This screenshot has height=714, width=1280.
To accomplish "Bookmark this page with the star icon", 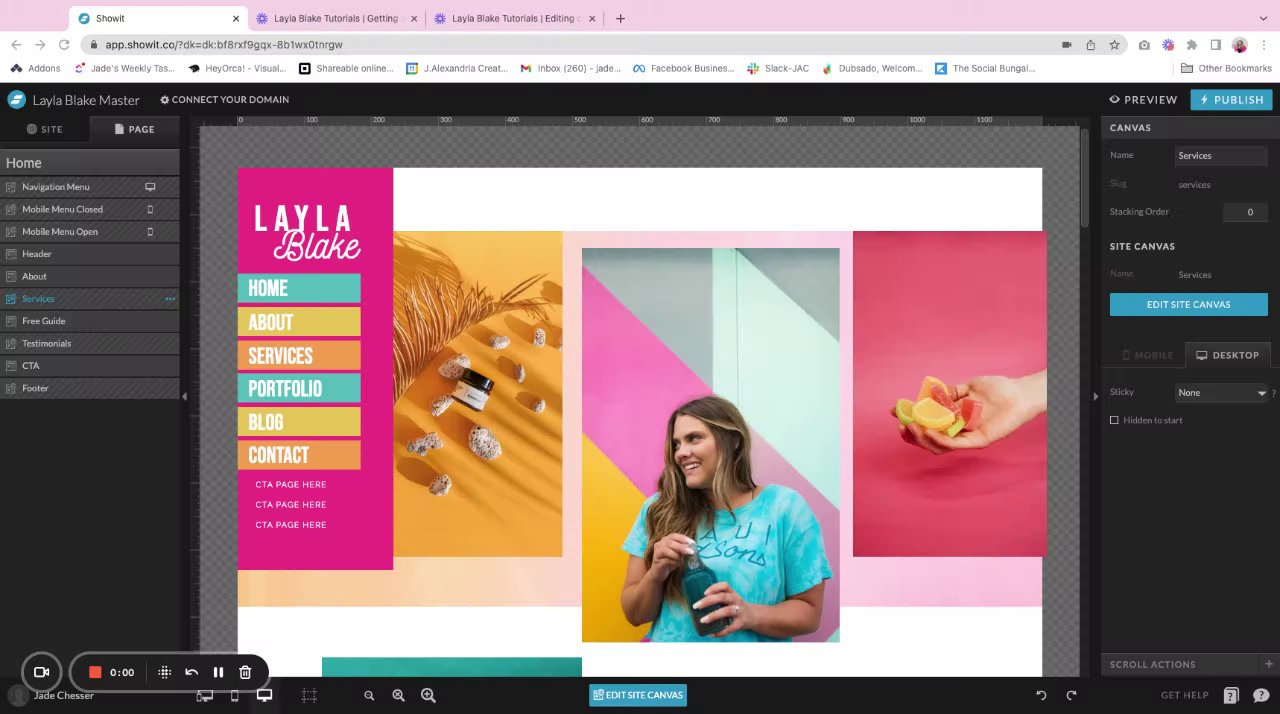I will 1114,45.
